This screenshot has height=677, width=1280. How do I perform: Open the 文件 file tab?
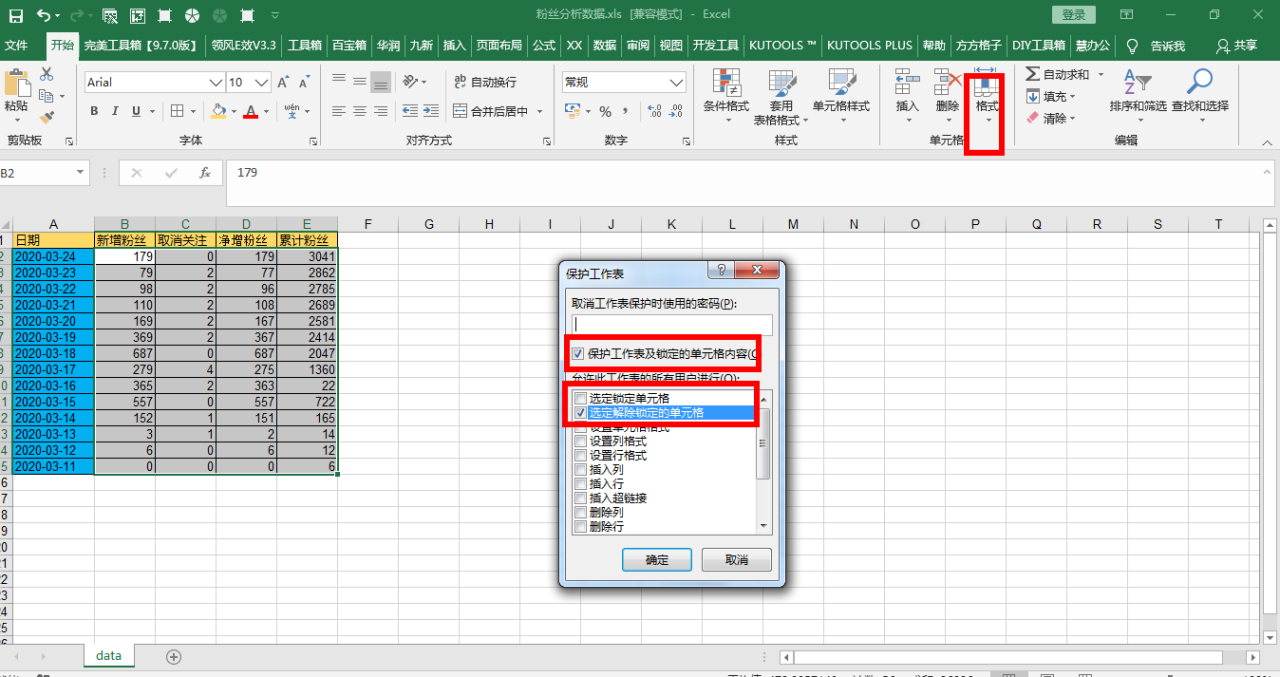coord(16,46)
